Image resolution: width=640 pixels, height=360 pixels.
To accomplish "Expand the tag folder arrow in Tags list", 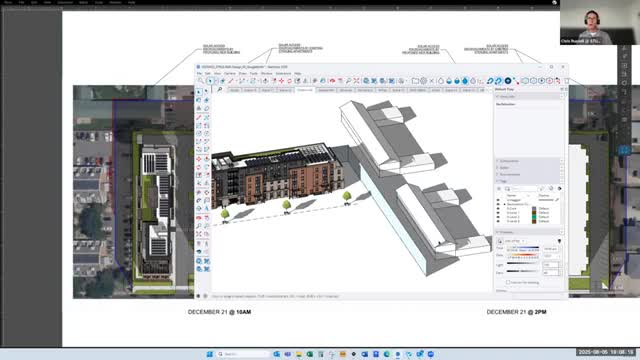I will coord(504,204).
